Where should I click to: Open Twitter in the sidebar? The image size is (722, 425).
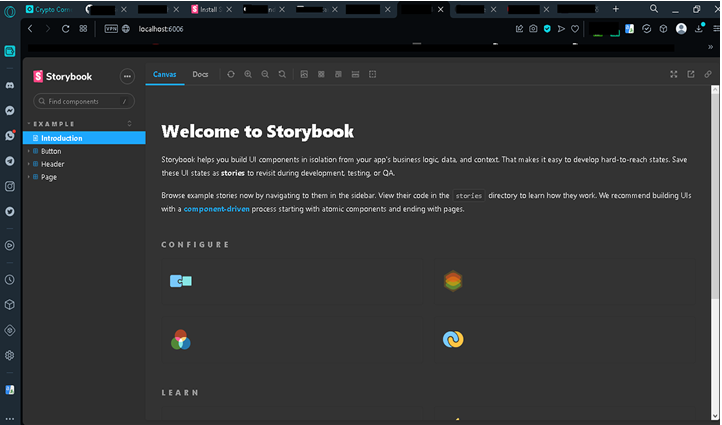click(10, 212)
